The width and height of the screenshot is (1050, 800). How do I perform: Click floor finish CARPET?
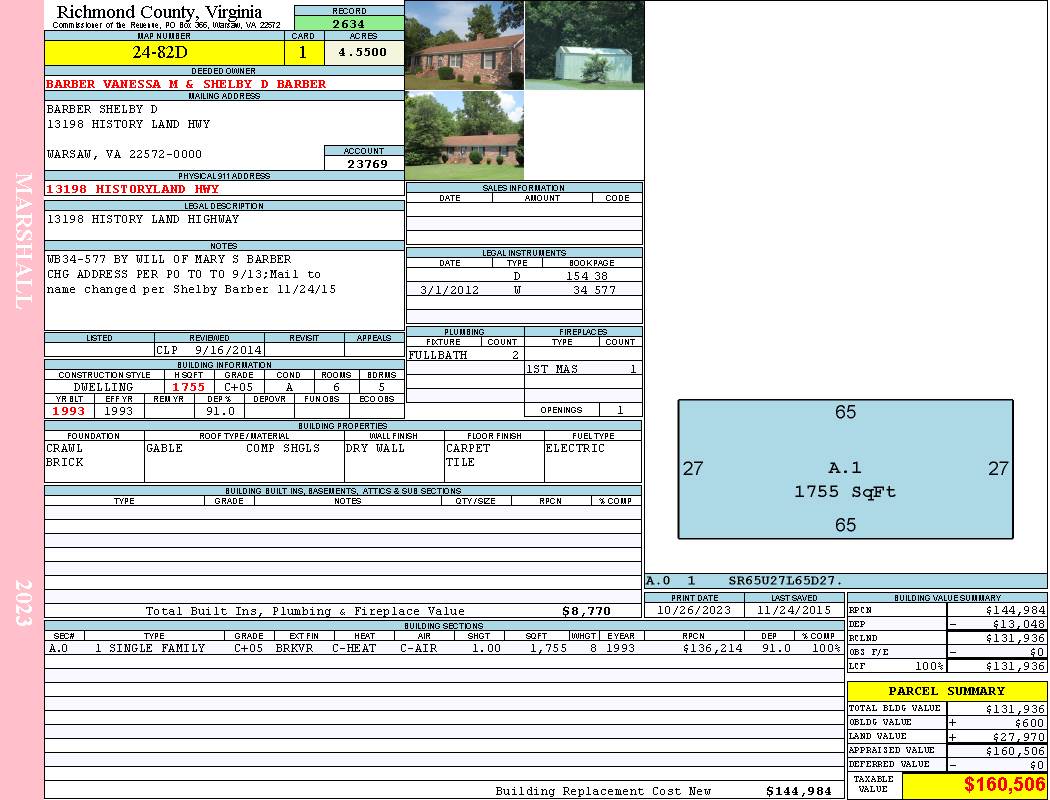click(x=468, y=448)
